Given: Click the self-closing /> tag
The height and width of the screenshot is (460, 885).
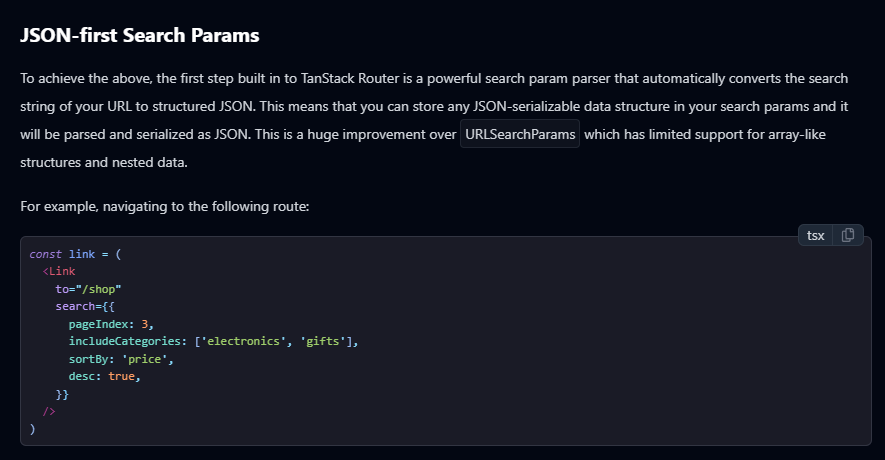Looking at the screenshot, I should tap(49, 411).
